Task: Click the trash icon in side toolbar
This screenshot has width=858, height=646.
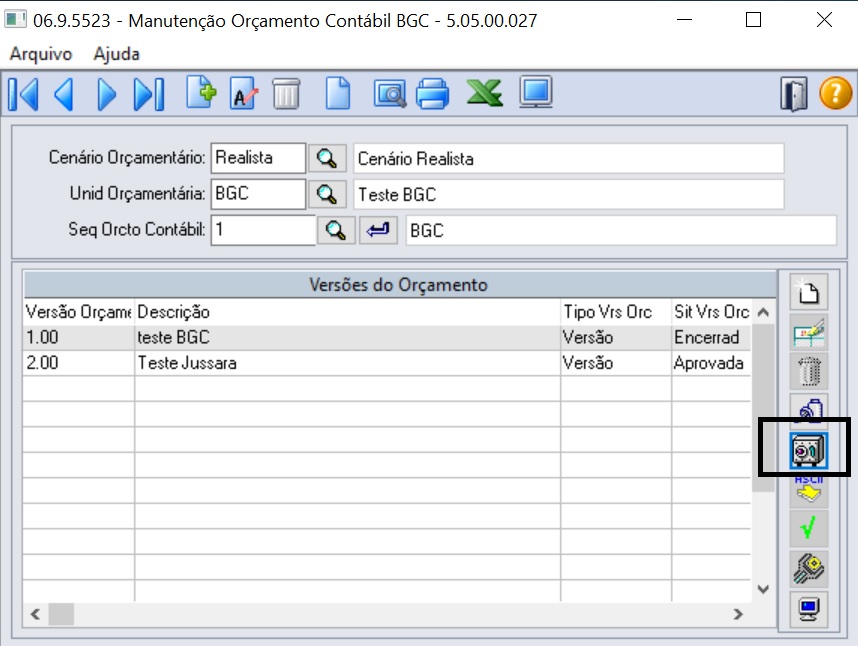Action: click(809, 371)
